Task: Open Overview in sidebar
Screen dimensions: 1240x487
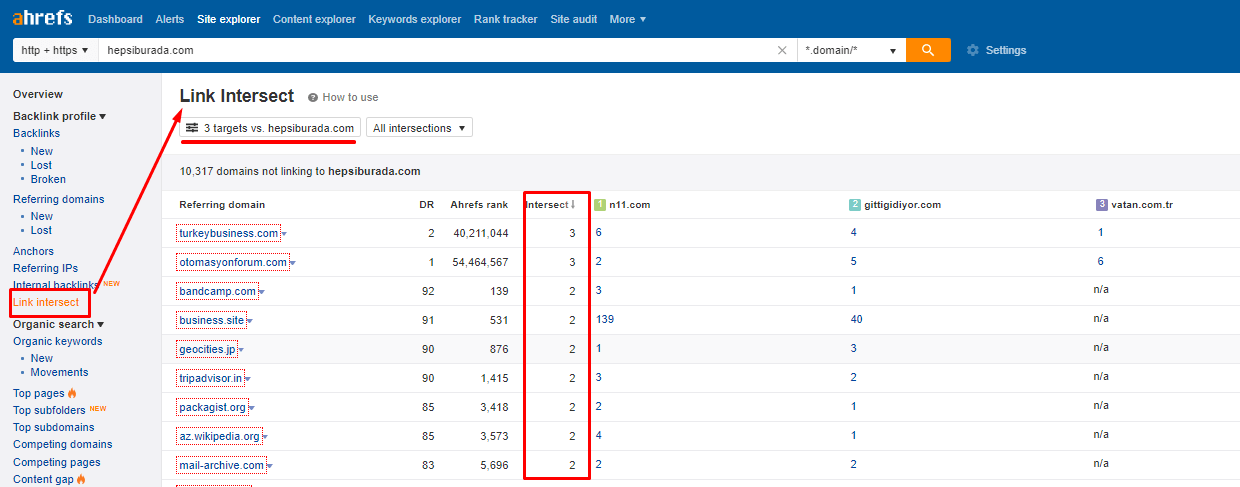Action: coord(38,94)
